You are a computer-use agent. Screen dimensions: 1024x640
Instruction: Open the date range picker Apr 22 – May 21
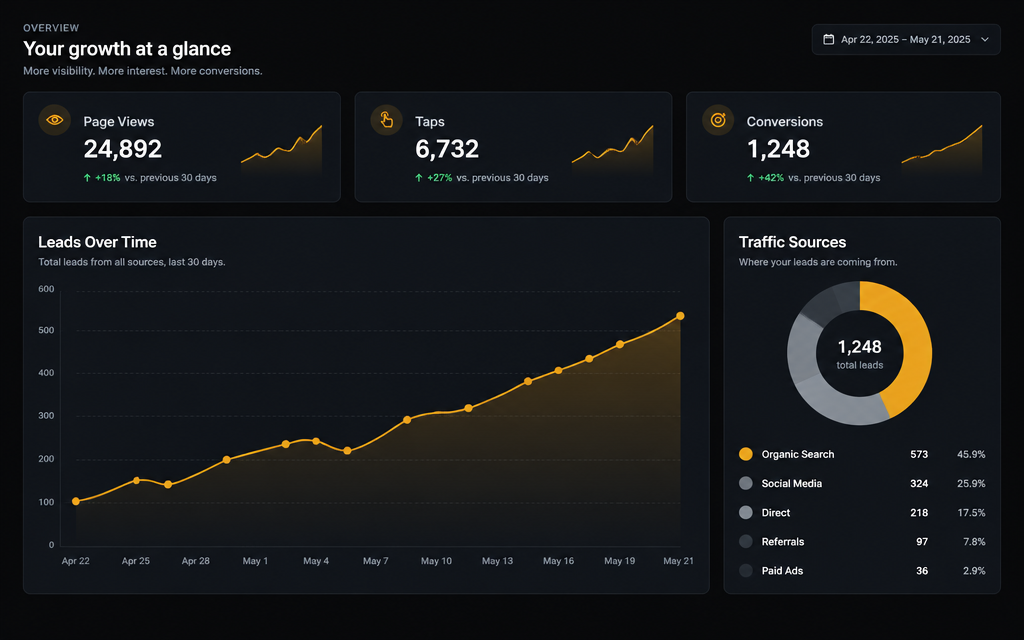[x=906, y=39]
